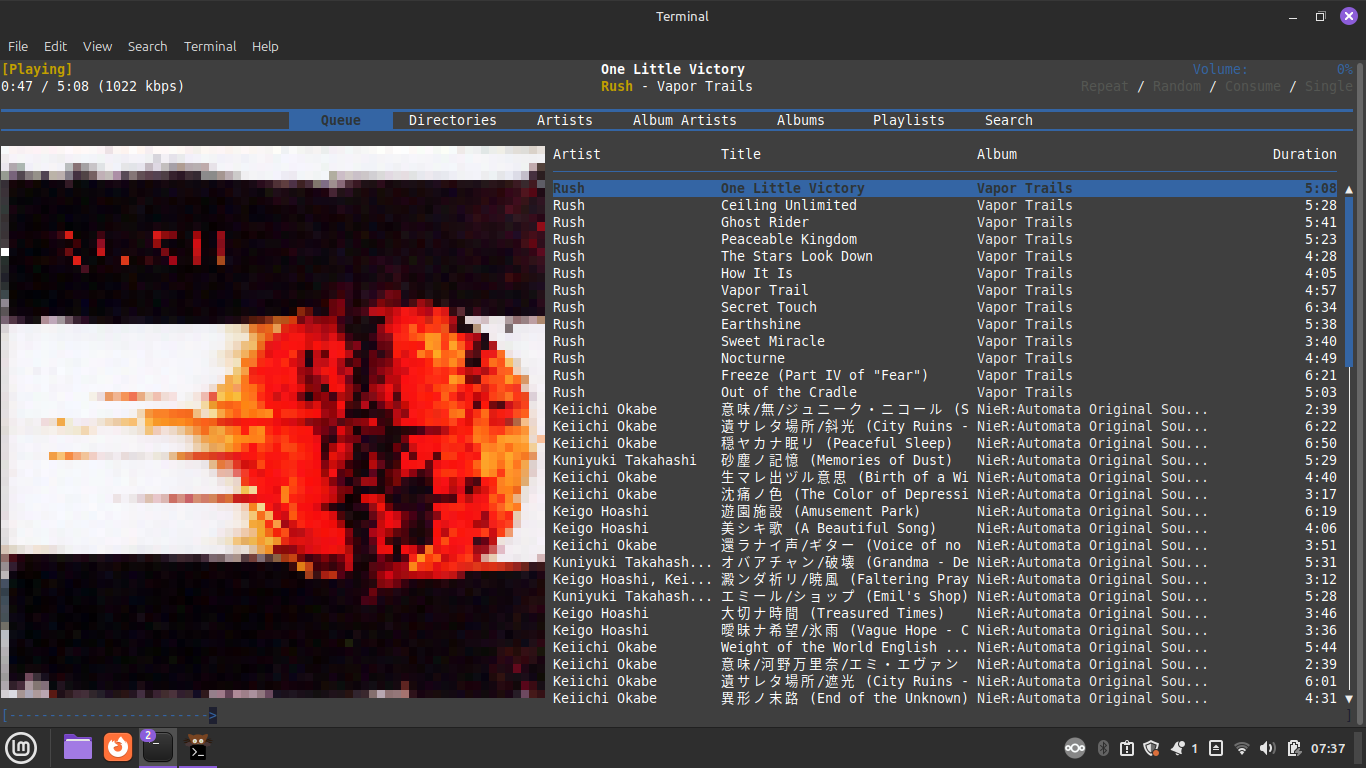Viewport: 1366px width, 768px height.
Task: Select the song "The Stars Look Down"
Action: point(945,256)
